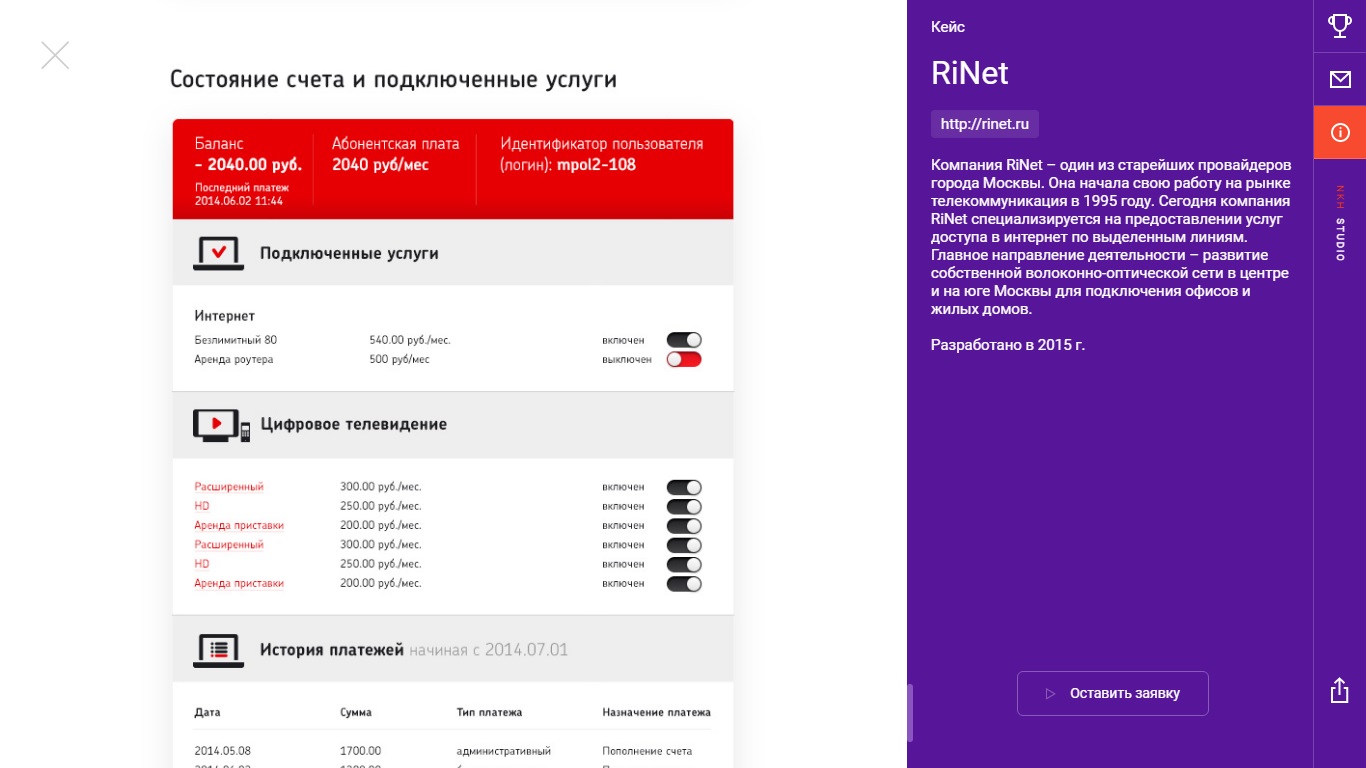Click the 540.00 руб./мес. price
The height and width of the screenshot is (768, 1366).
(x=410, y=340)
